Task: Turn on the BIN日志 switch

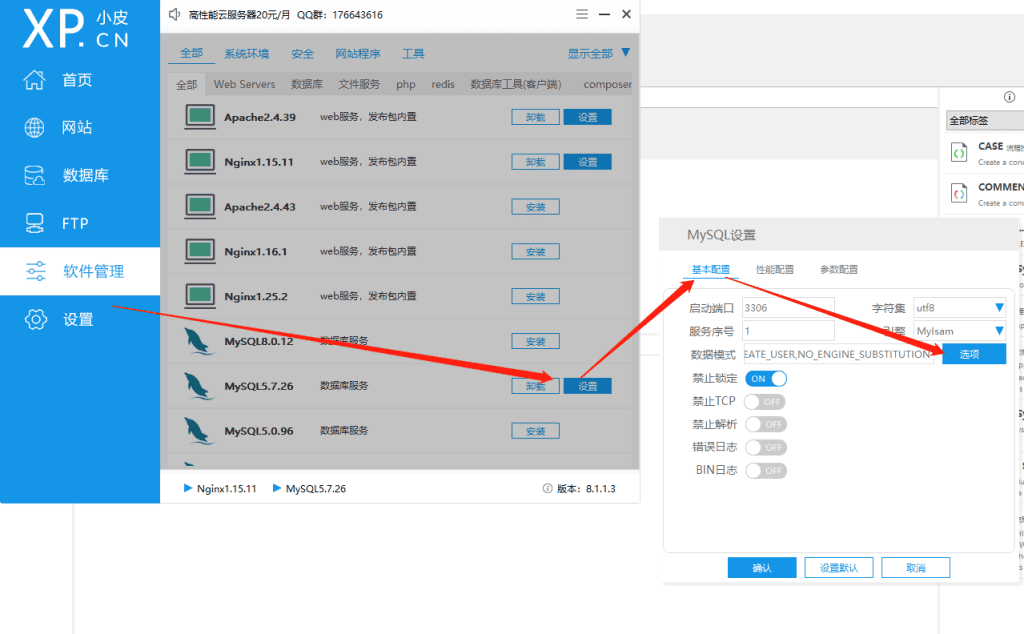Action: [766, 470]
